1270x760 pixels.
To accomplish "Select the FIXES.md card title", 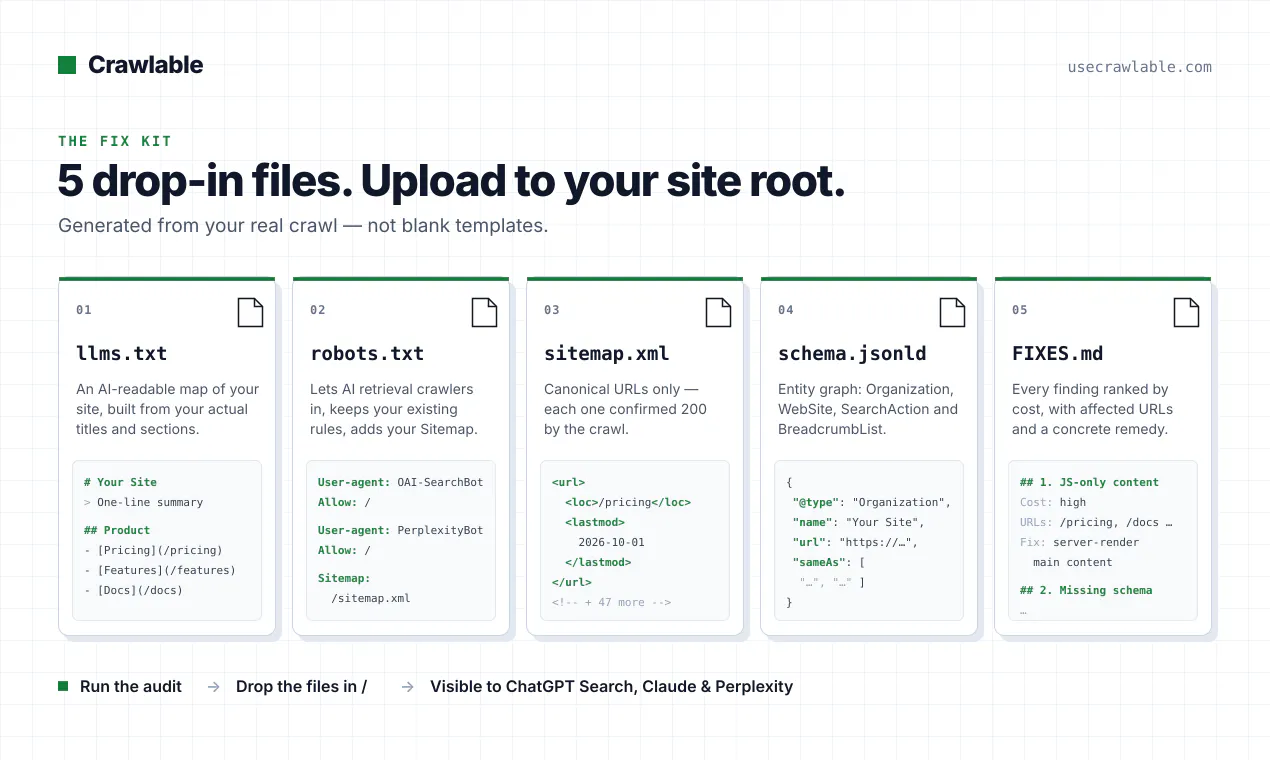I will click(x=1057, y=353).
